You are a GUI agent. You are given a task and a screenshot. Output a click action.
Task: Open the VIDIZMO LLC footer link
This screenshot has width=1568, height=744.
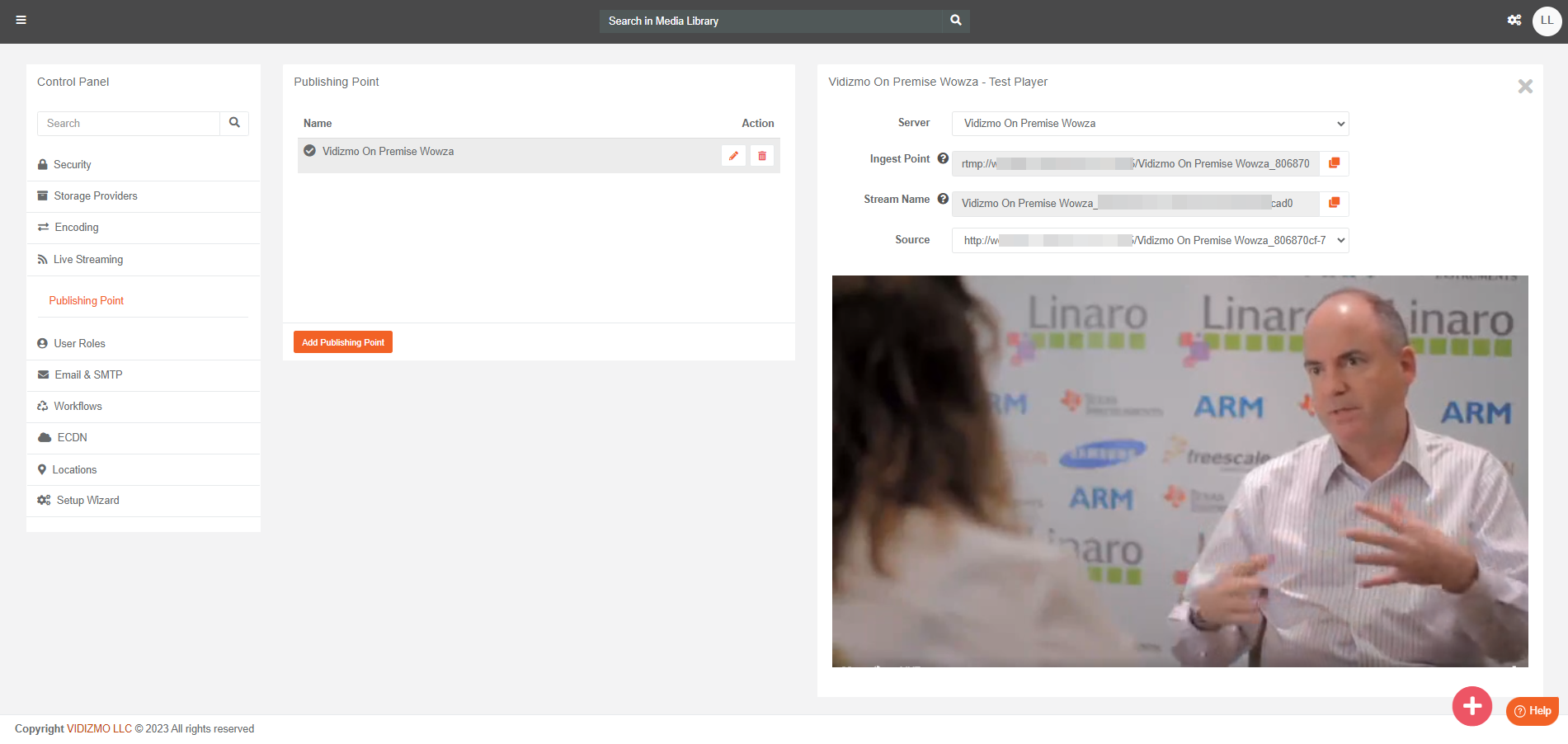[99, 729]
